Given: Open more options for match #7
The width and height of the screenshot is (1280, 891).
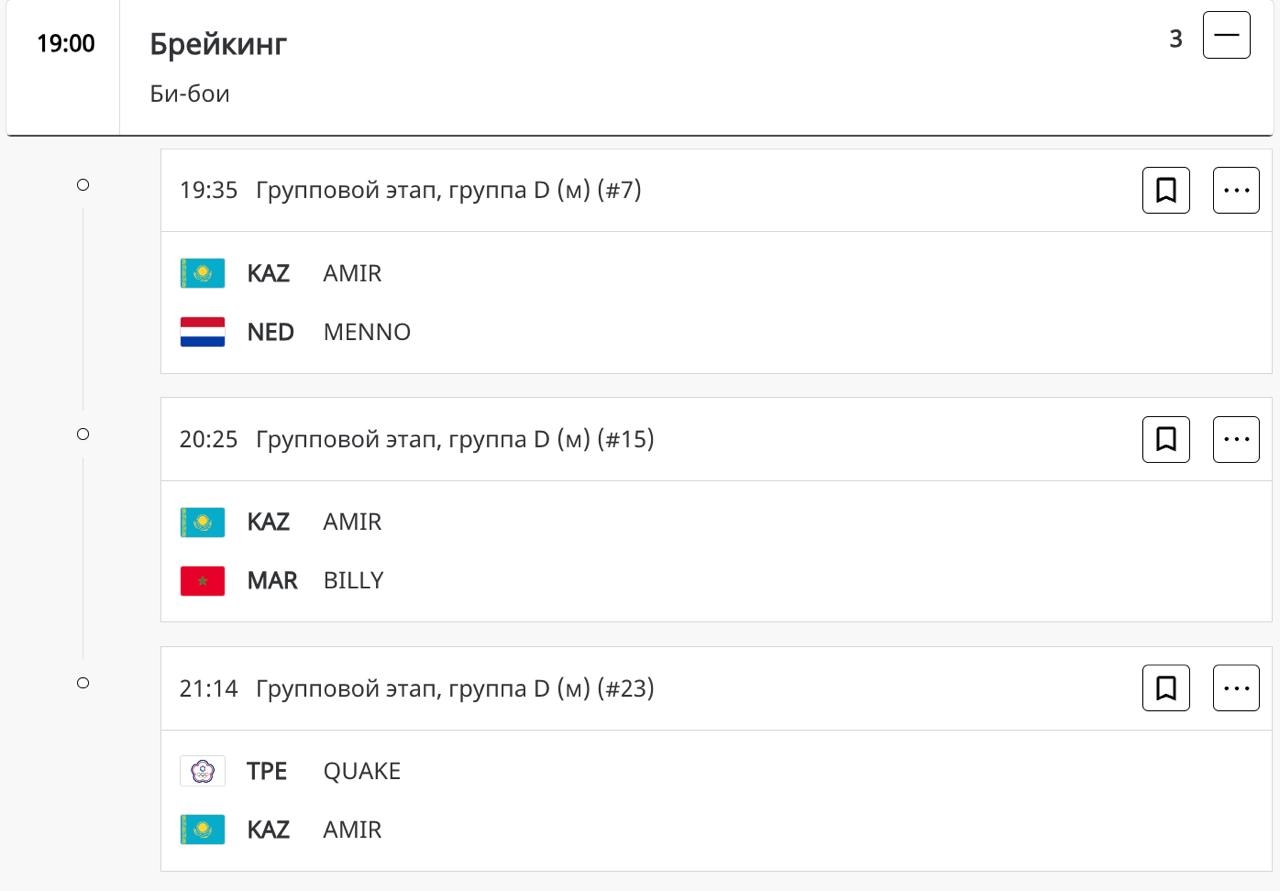Looking at the screenshot, I should 1236,190.
